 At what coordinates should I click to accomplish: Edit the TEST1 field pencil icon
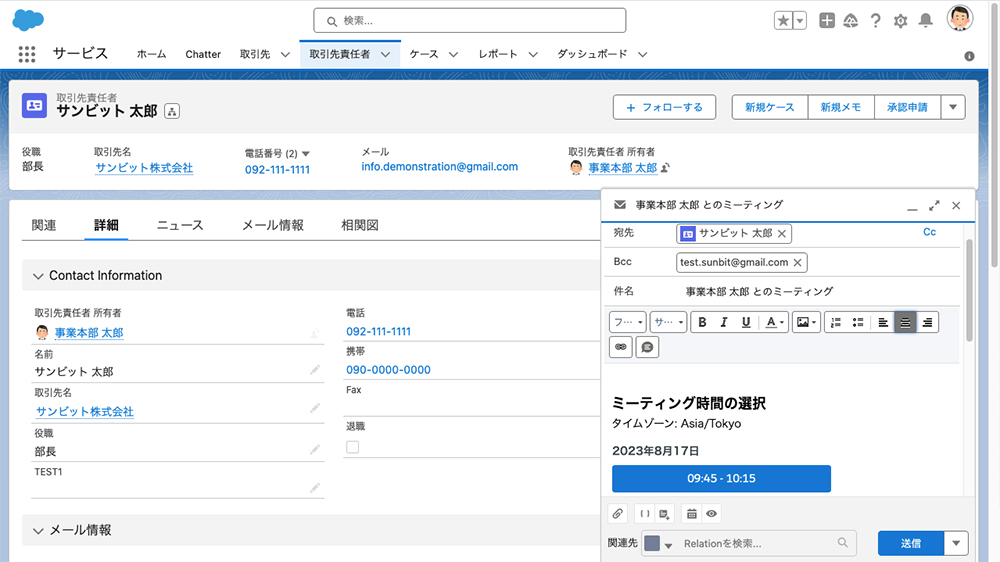coord(314,488)
